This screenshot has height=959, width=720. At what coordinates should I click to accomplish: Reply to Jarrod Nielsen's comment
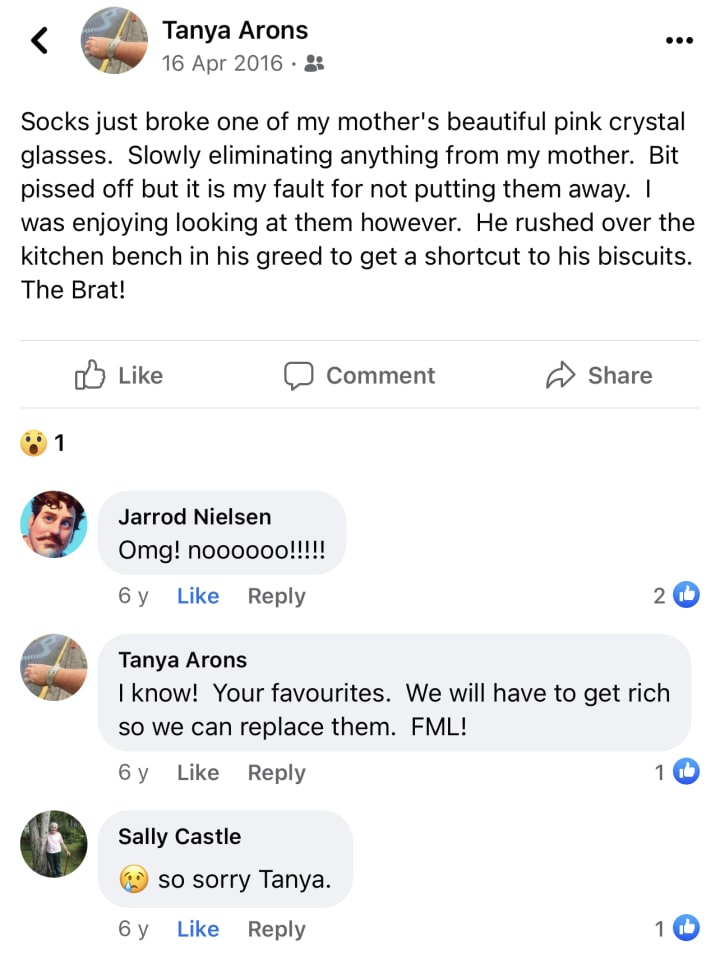point(276,596)
